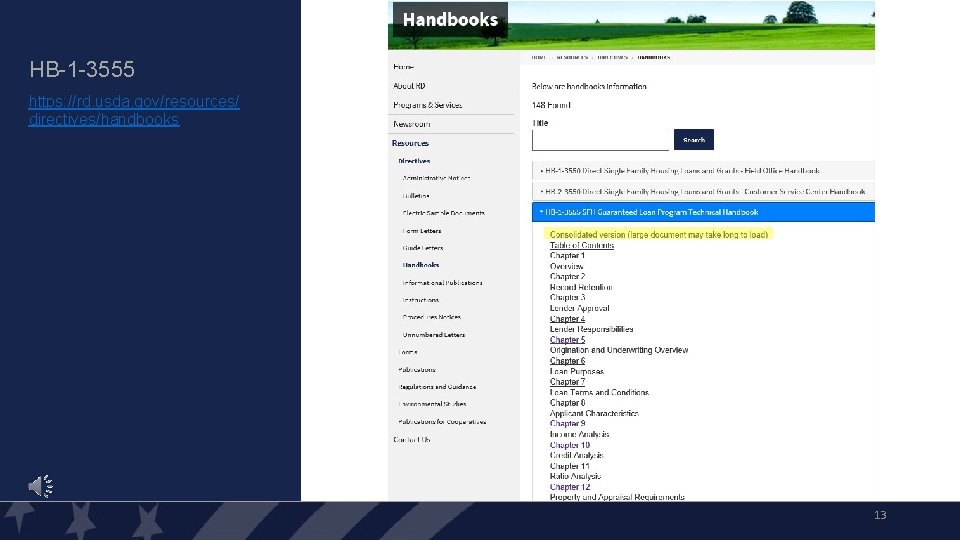Viewport: 960px width, 540px height.
Task: Open Directives in the sidebar tree
Action: [414, 161]
